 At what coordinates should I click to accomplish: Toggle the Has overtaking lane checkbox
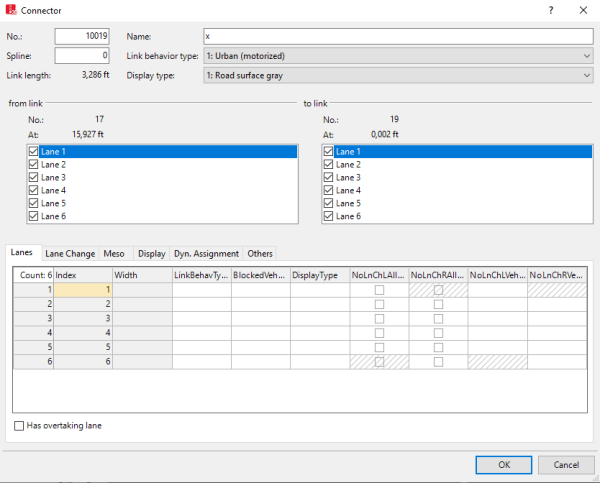click(20, 425)
